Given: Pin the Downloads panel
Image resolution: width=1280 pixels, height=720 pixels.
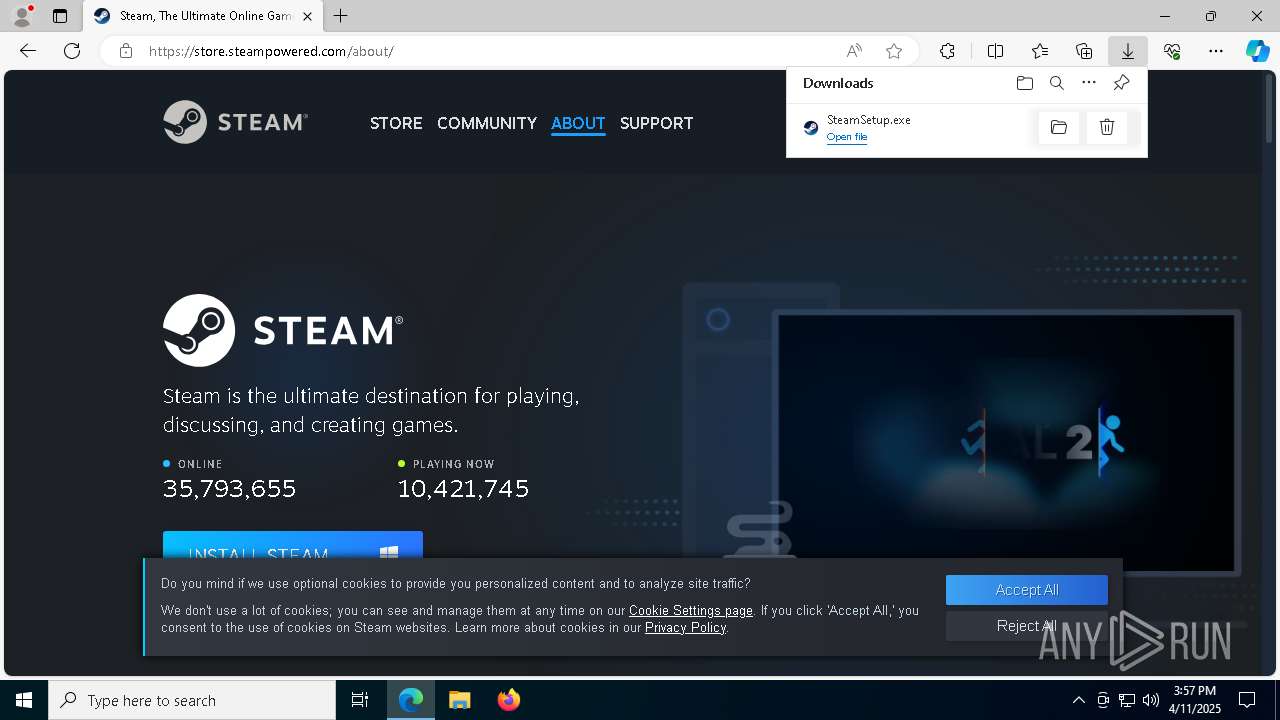Looking at the screenshot, I should click(1121, 83).
